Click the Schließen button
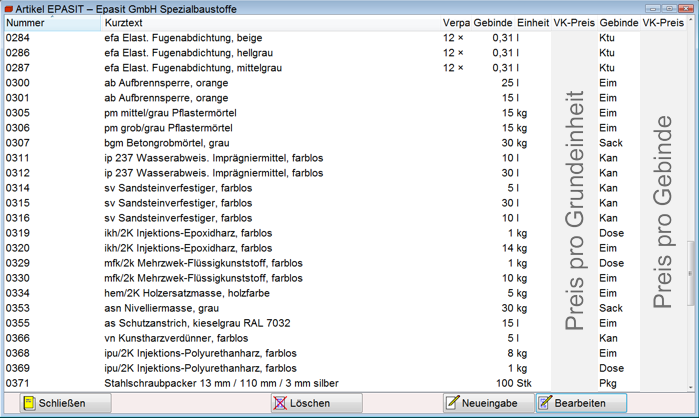Screen dimensions: 699x418 coord(66,403)
